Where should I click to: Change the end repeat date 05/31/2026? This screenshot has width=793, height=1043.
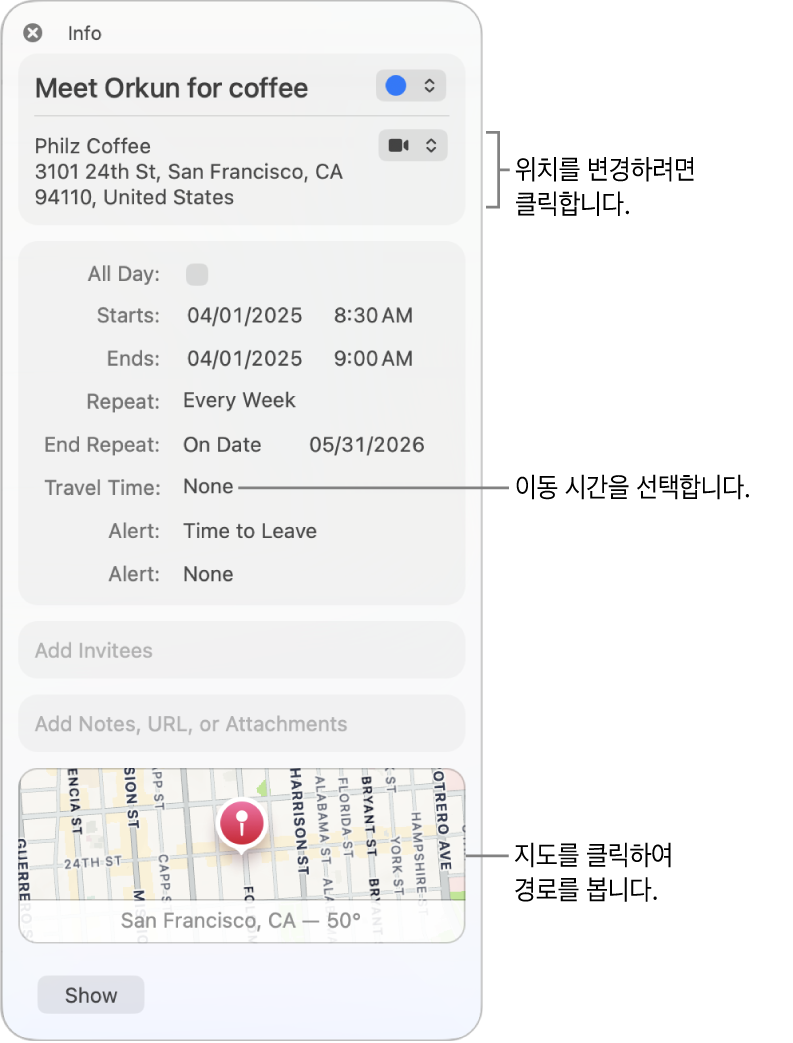367,445
